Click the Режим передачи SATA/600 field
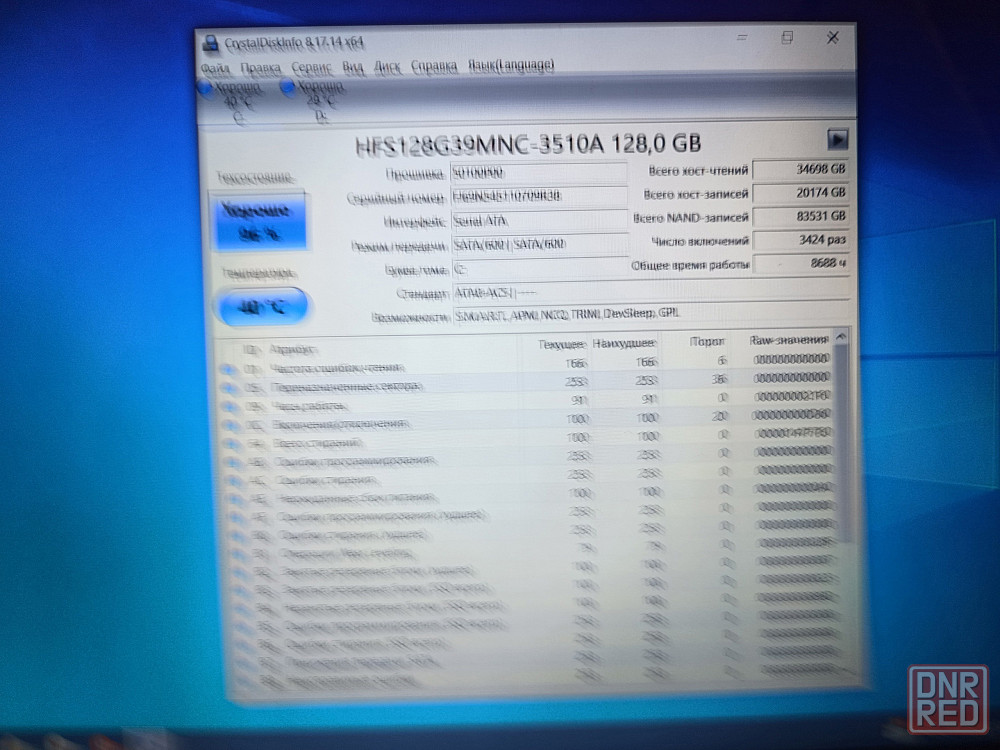Screen dimensions: 1000x750 [x=539, y=244]
